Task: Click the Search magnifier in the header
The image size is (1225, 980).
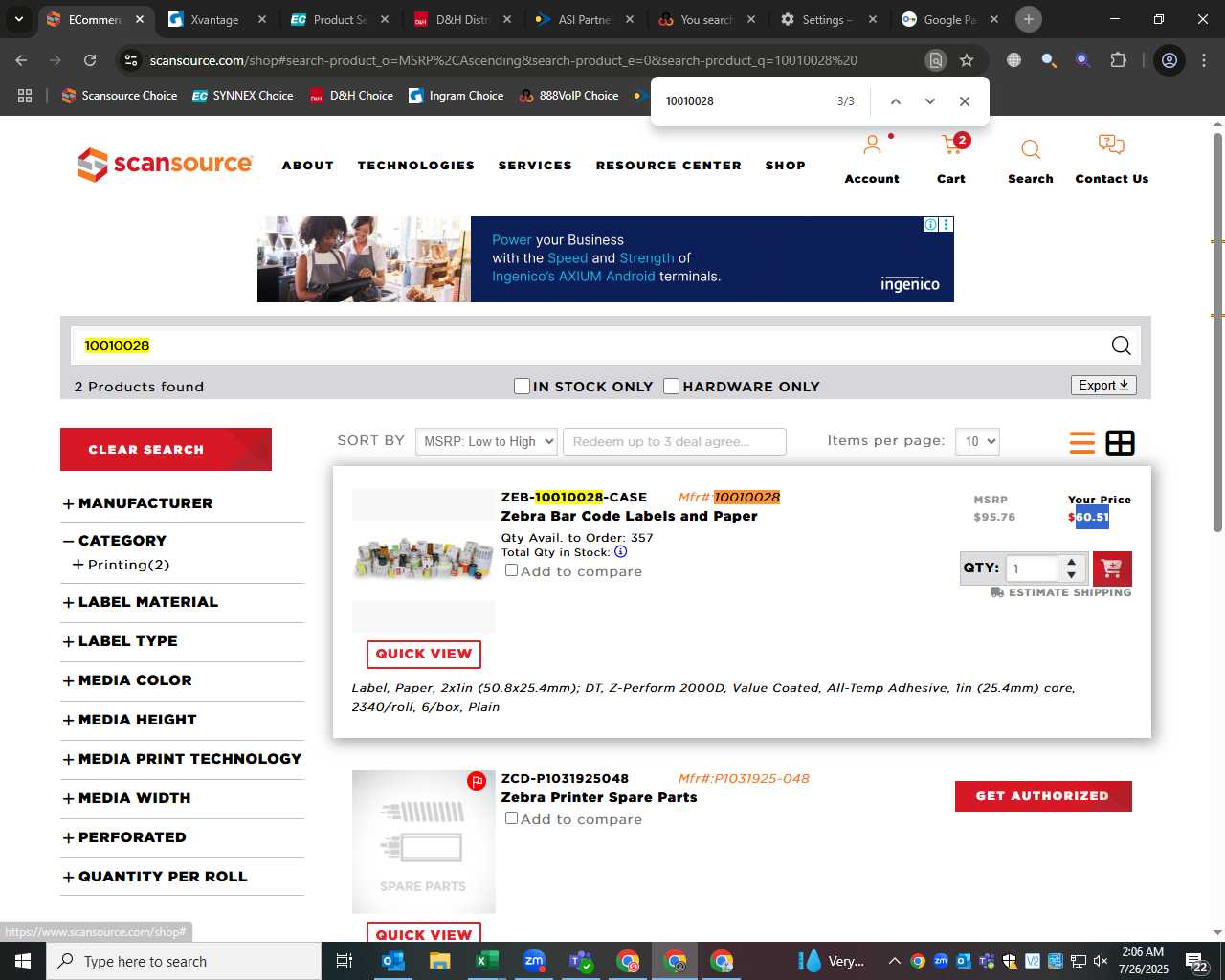Action: point(1031,149)
